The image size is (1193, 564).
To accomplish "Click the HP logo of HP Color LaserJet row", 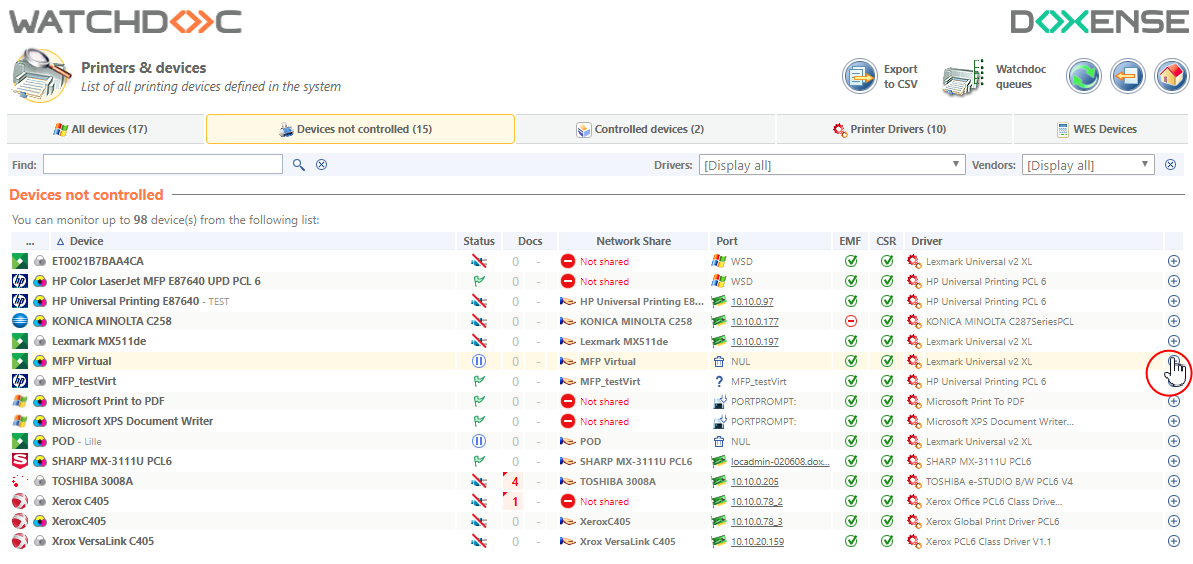I will (20, 281).
